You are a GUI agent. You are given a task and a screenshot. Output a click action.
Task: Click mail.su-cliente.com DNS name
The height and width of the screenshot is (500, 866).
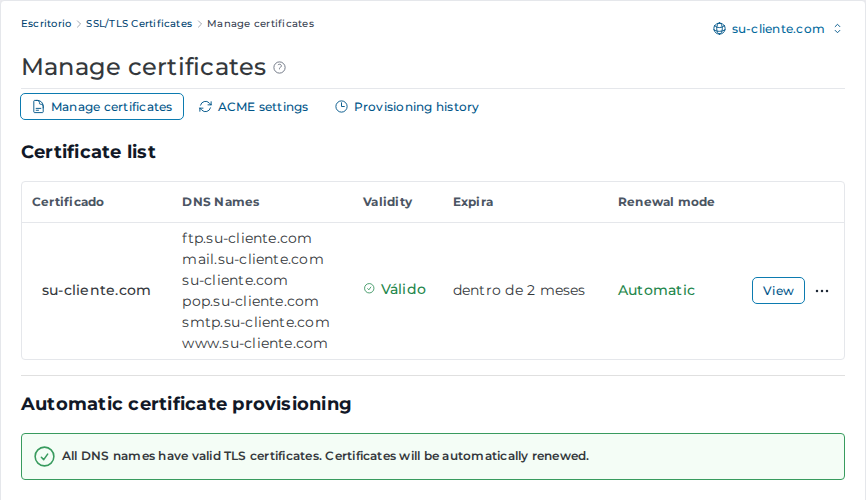pos(253,259)
